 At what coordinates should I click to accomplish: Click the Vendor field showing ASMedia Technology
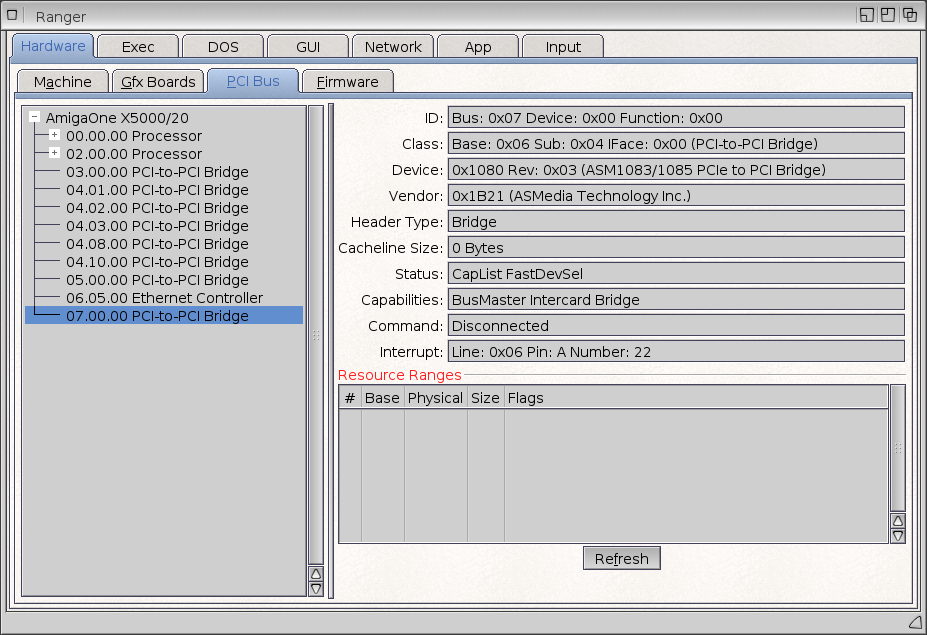click(x=676, y=196)
